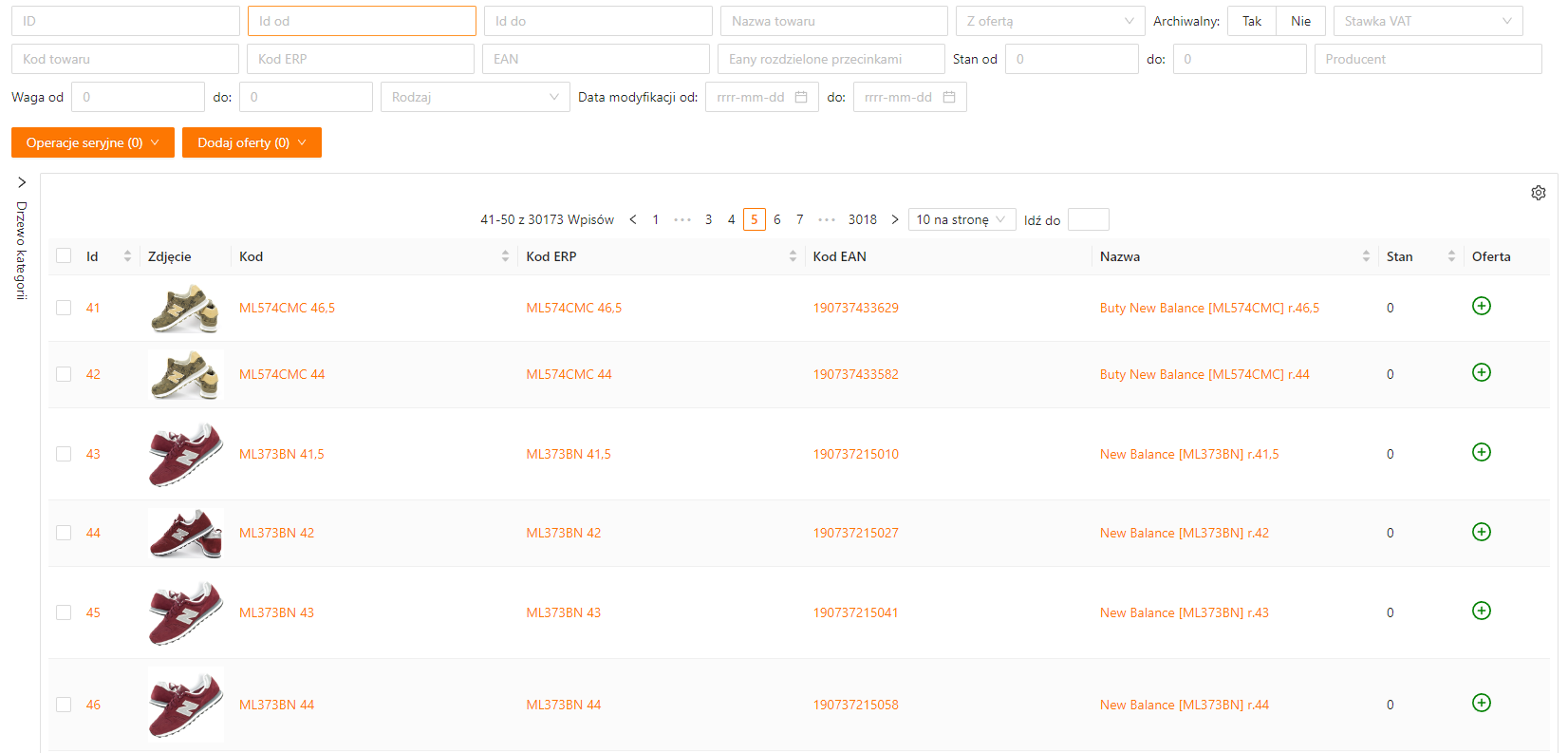Expand 'Operacje seryjne (0)' menu

93,142
